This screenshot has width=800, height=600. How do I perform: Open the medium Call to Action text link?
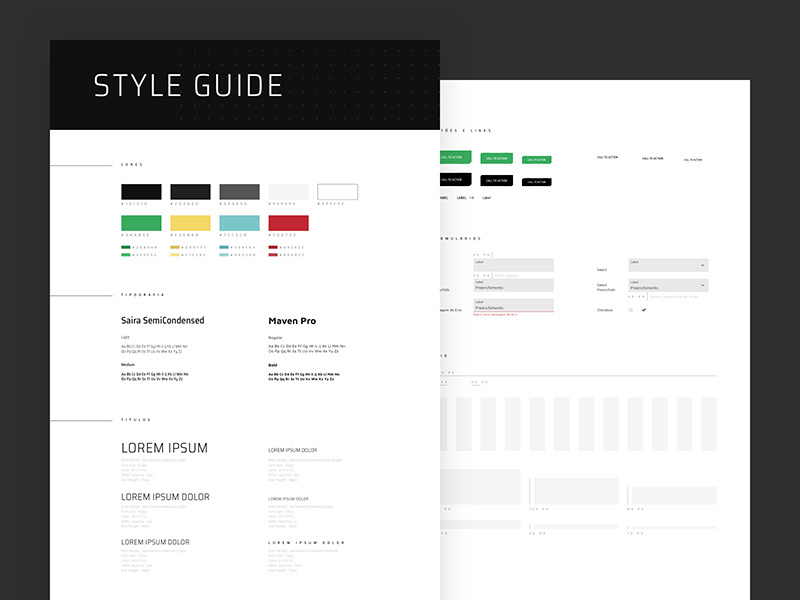[x=653, y=159]
